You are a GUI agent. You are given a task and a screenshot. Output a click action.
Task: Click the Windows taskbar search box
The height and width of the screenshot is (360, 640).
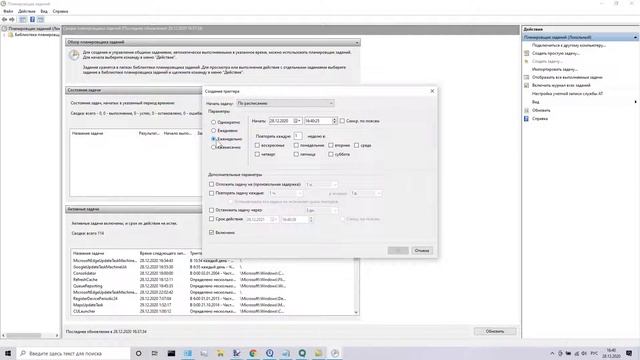tap(73, 353)
